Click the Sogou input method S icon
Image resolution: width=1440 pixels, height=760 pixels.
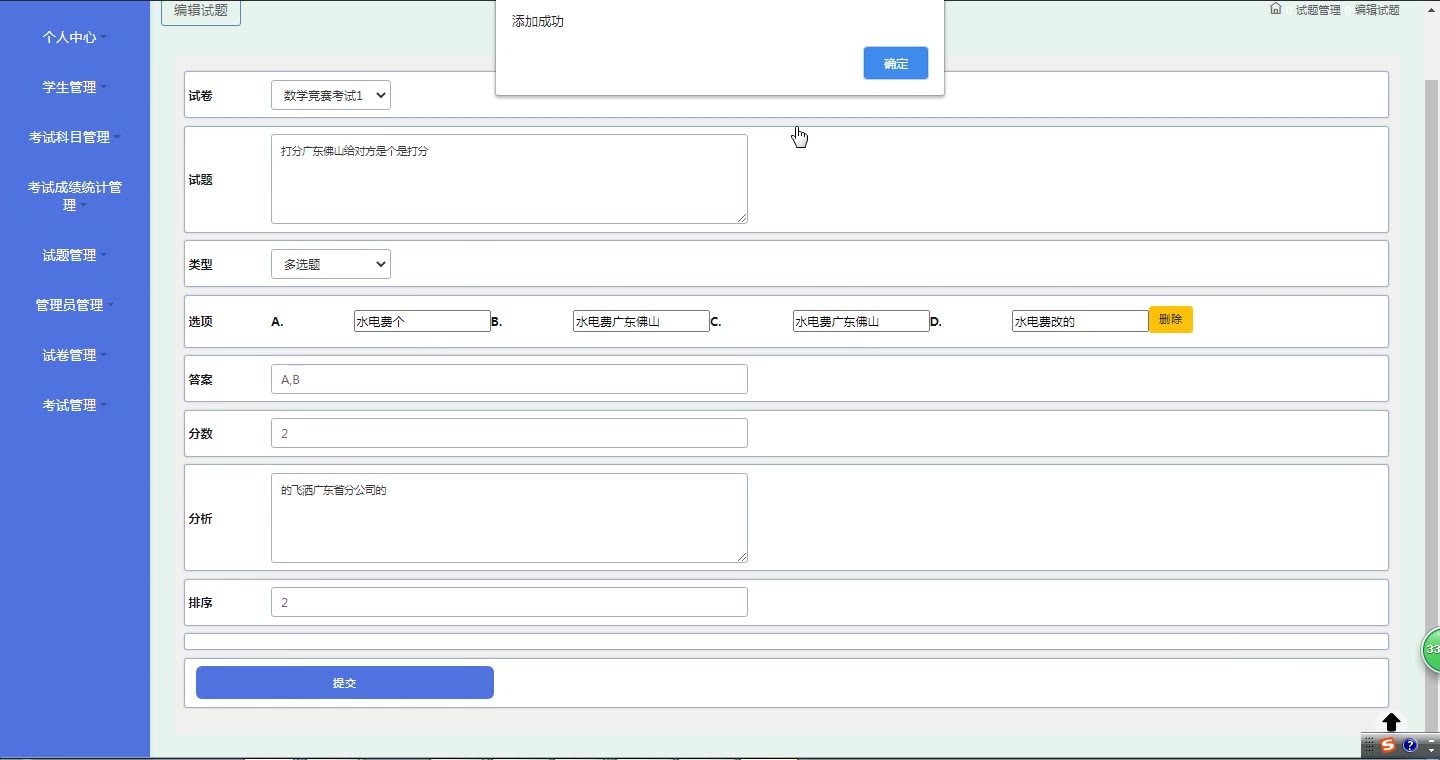1388,745
